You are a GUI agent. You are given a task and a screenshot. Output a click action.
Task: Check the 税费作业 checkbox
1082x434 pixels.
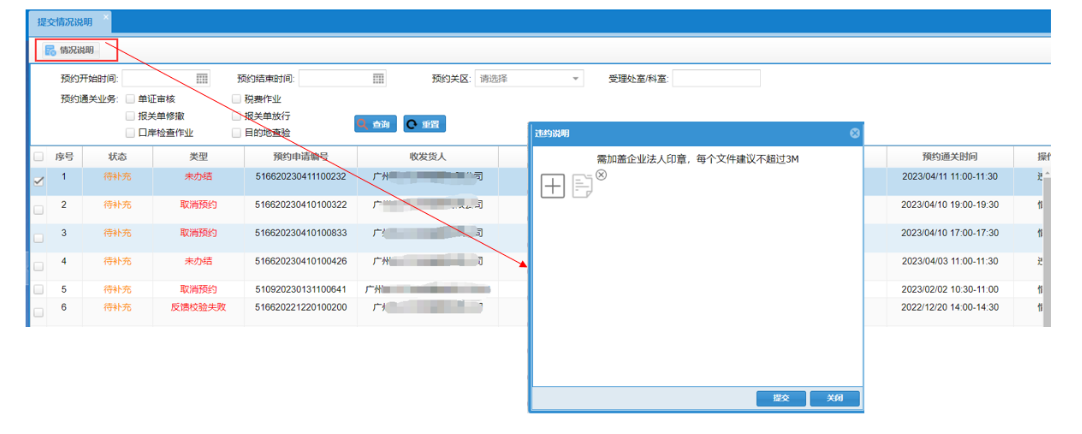point(237,99)
